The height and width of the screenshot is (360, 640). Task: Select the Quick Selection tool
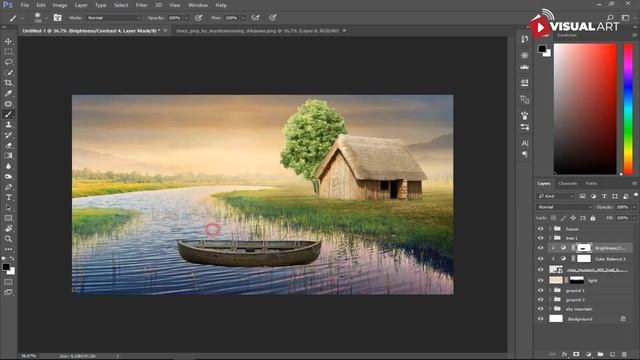coord(8,73)
